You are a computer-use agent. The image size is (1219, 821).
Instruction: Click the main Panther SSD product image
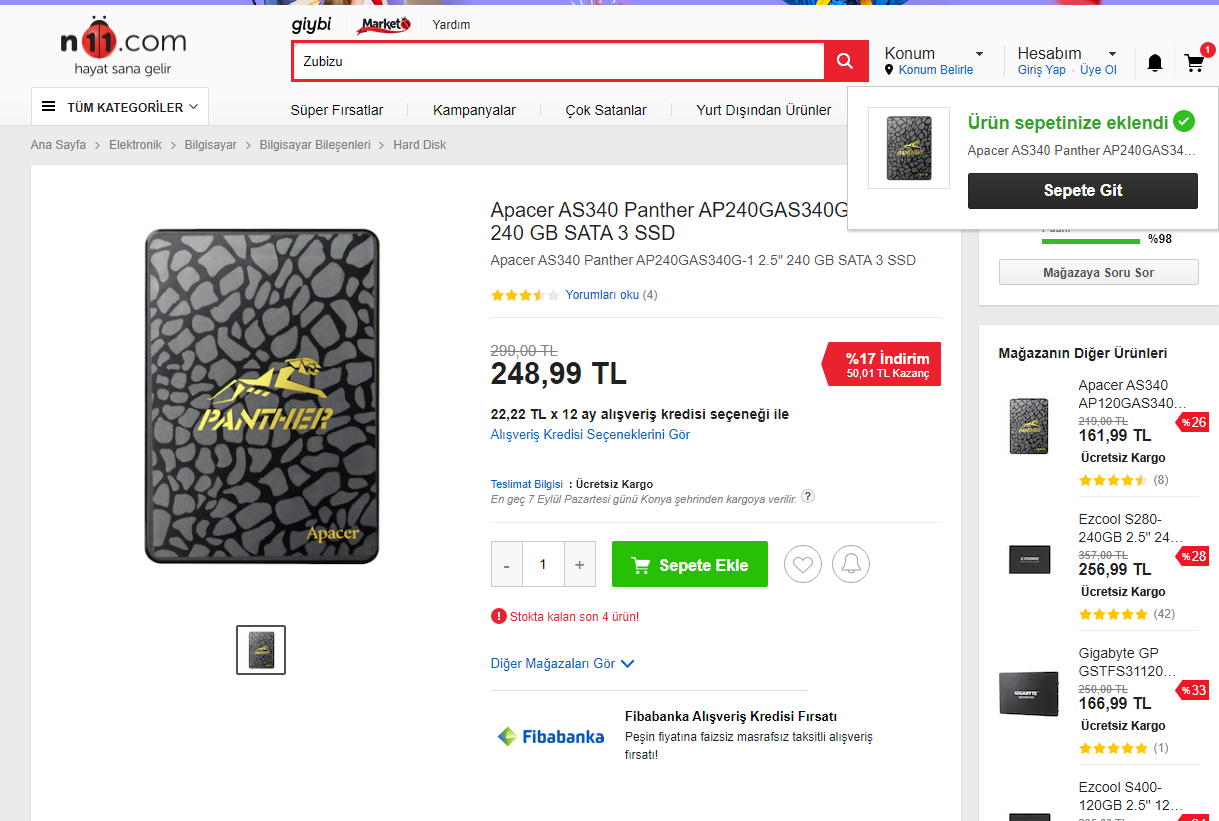[262, 396]
